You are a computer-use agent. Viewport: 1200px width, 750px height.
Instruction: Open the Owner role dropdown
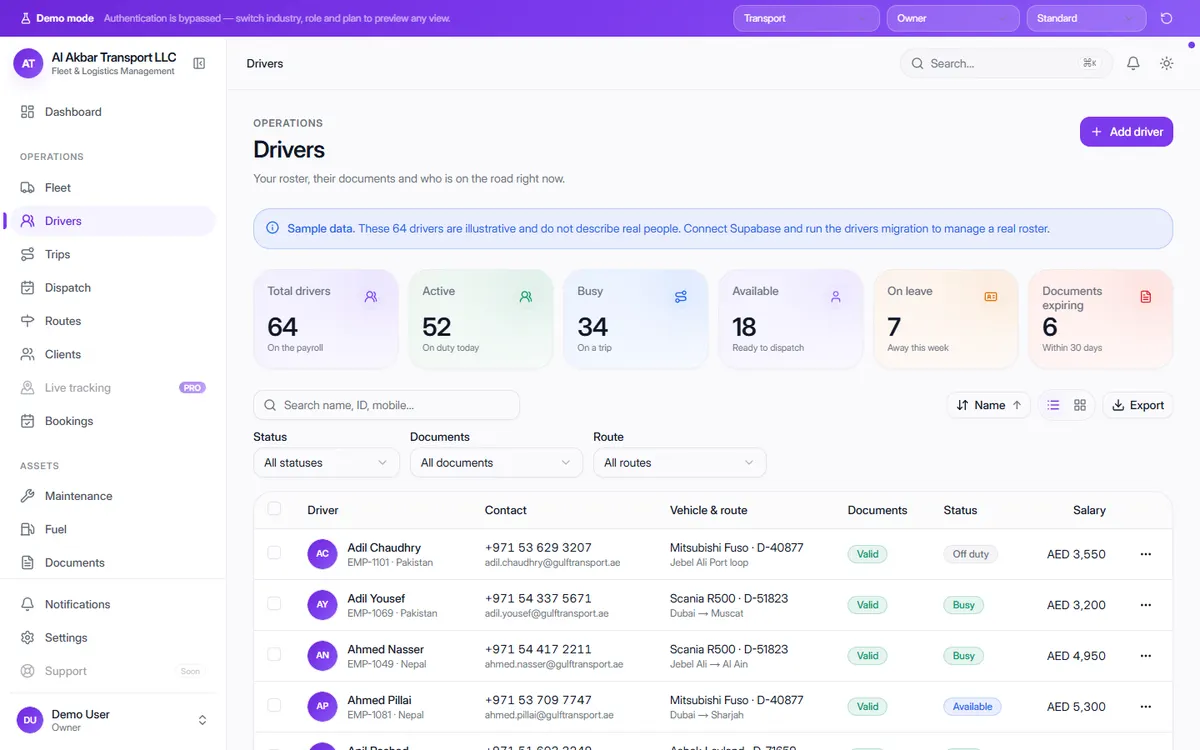point(953,18)
